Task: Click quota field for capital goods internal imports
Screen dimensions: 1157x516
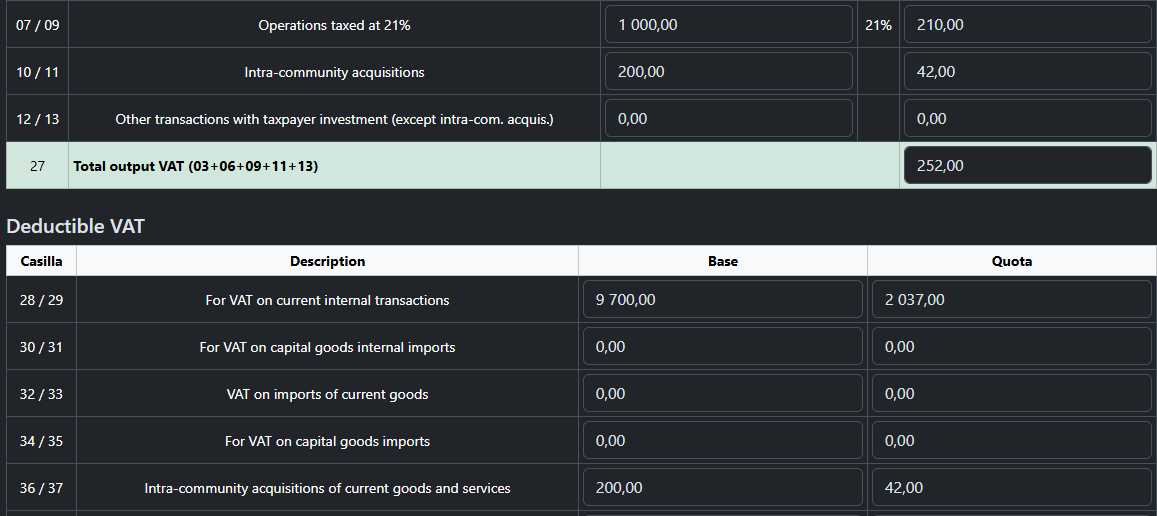Action: [x=1011, y=347]
